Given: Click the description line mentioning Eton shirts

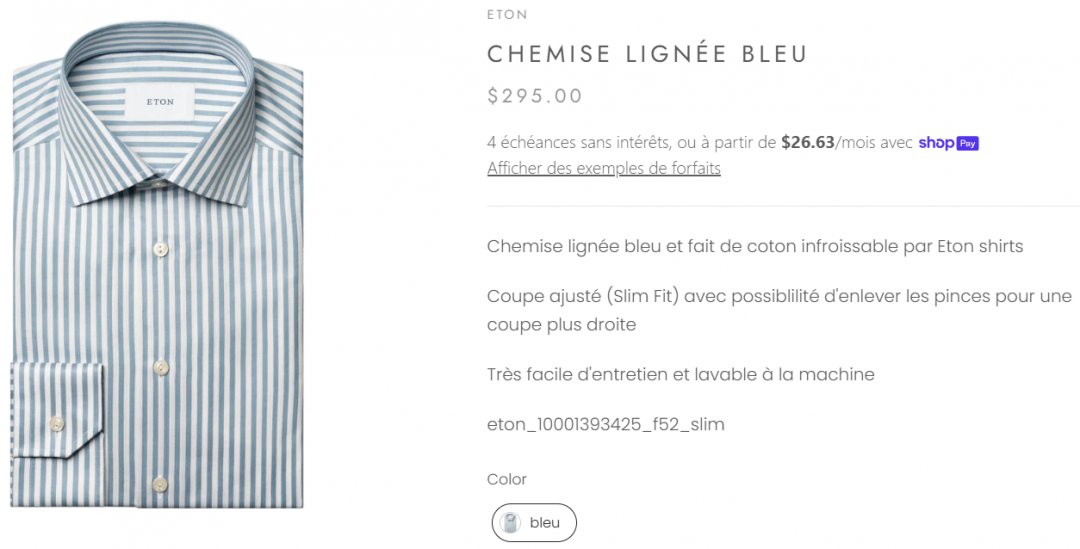Looking at the screenshot, I should pos(755,246).
